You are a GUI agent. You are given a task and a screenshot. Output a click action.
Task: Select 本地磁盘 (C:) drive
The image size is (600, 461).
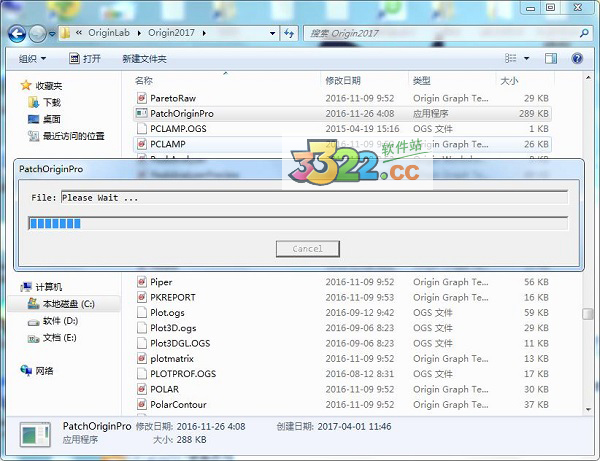tap(61, 304)
